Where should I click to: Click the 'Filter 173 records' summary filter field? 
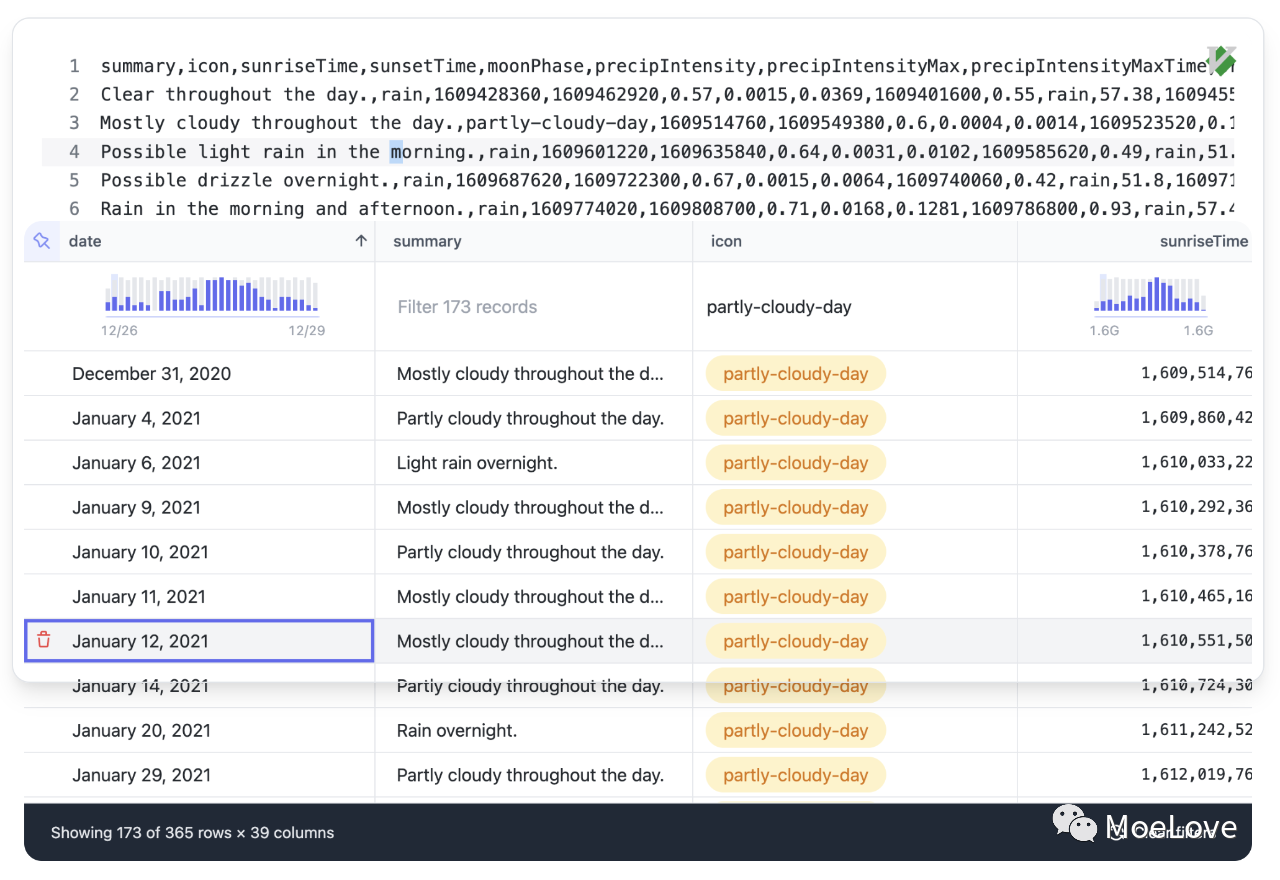[467, 307]
